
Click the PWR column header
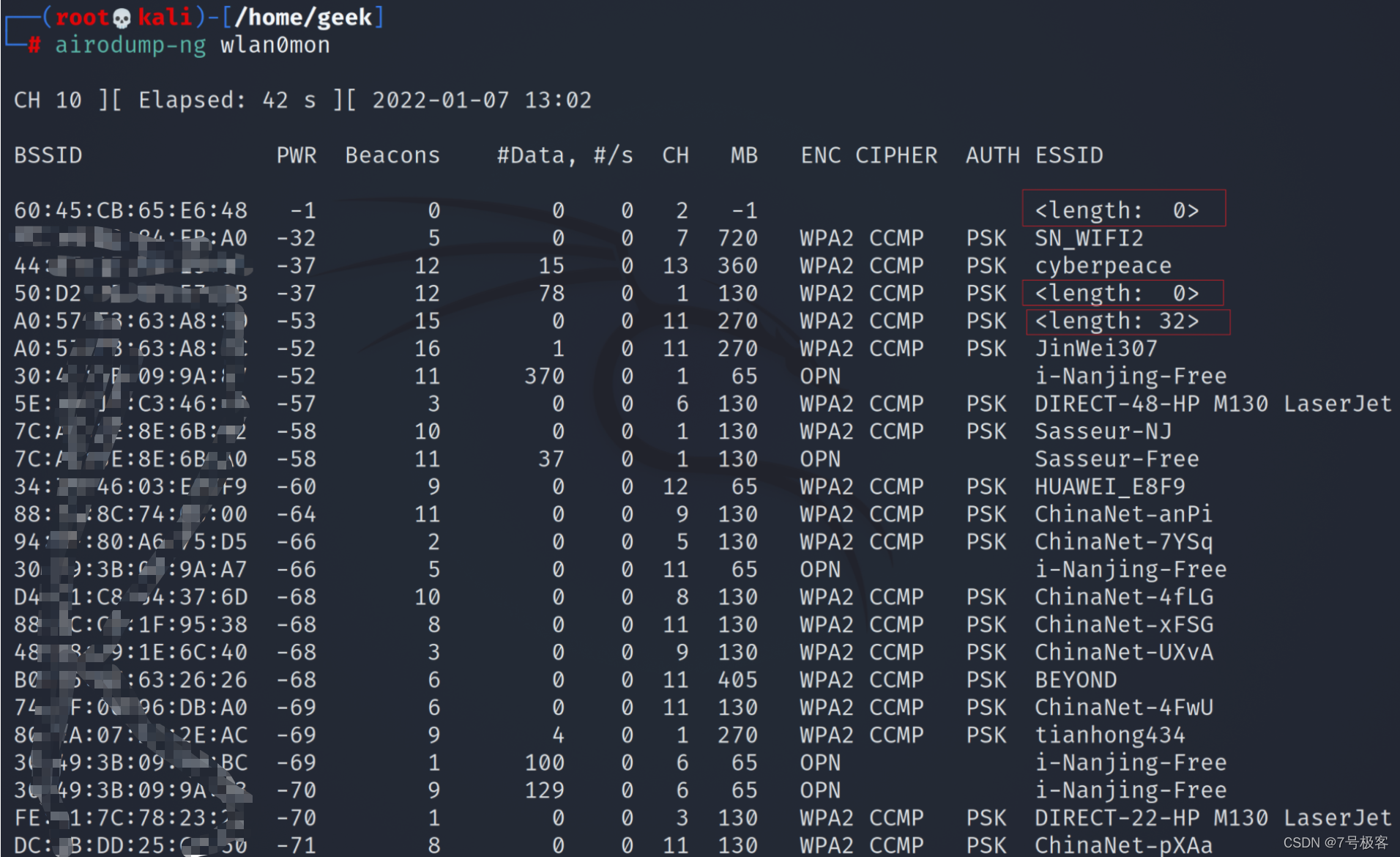297,155
